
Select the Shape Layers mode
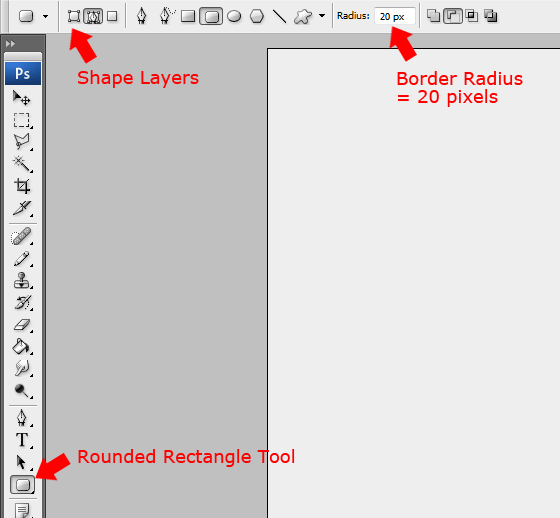[x=74, y=16]
